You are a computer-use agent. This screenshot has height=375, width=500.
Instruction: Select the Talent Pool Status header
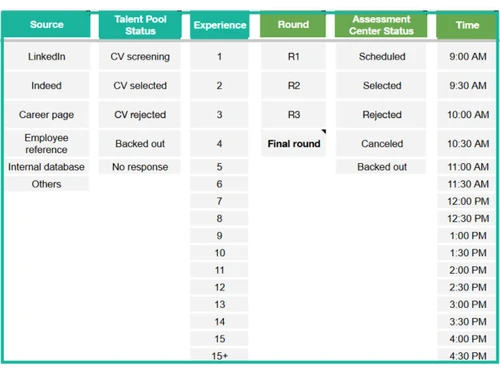(140, 25)
